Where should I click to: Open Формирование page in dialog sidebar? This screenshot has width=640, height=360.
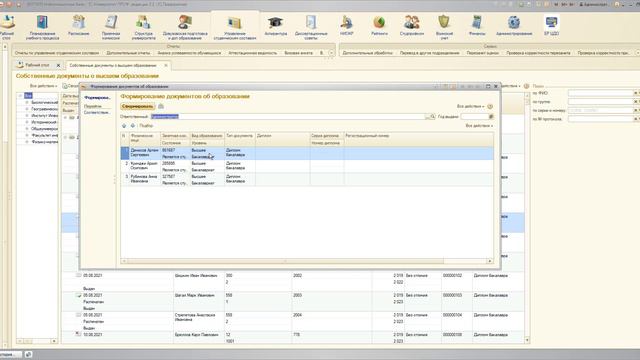[x=97, y=98]
